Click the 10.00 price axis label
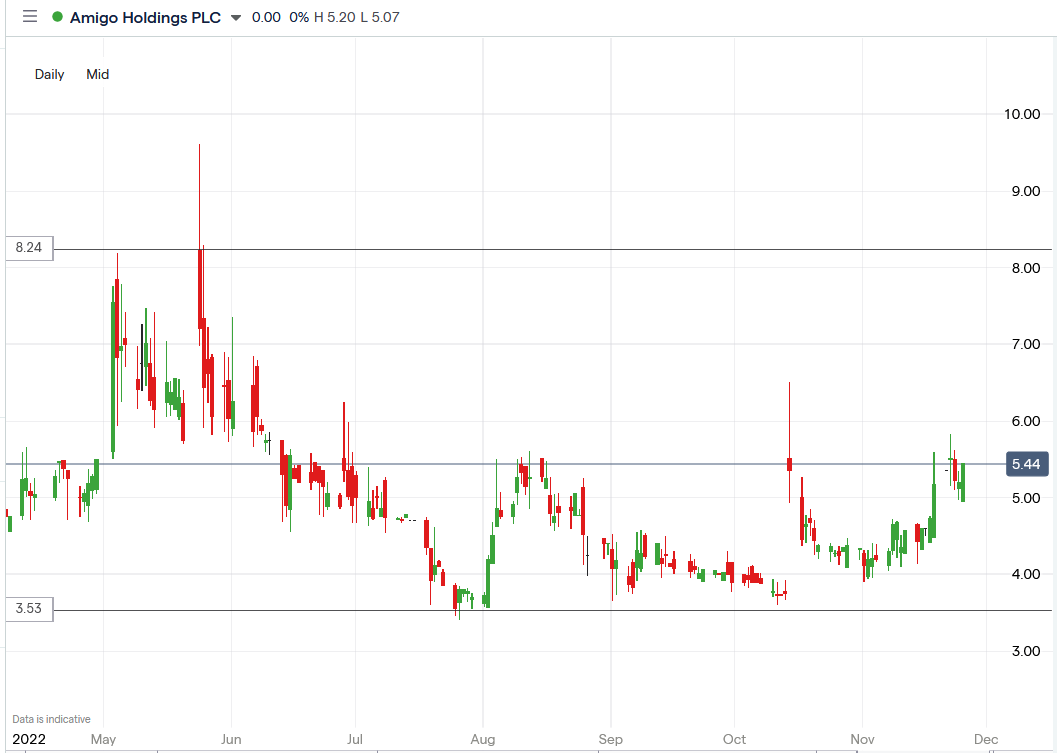The width and height of the screenshot is (1057, 753). (x=1022, y=114)
